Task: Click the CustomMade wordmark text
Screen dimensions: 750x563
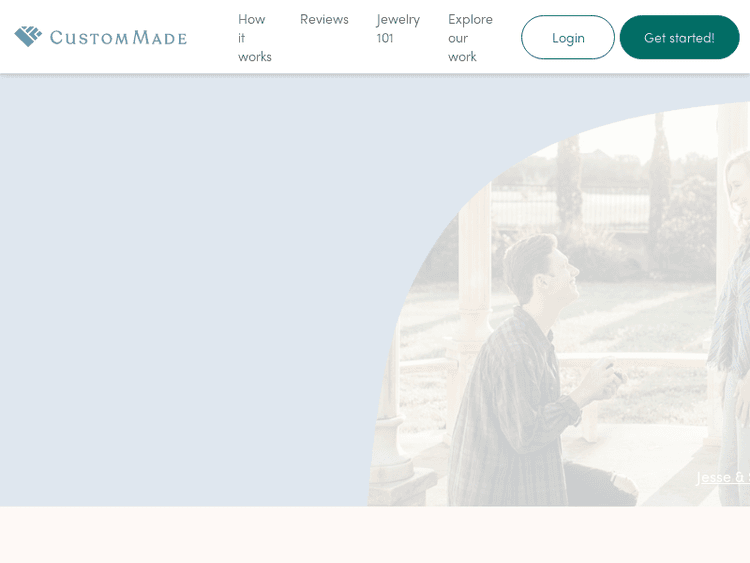Action: (x=118, y=38)
